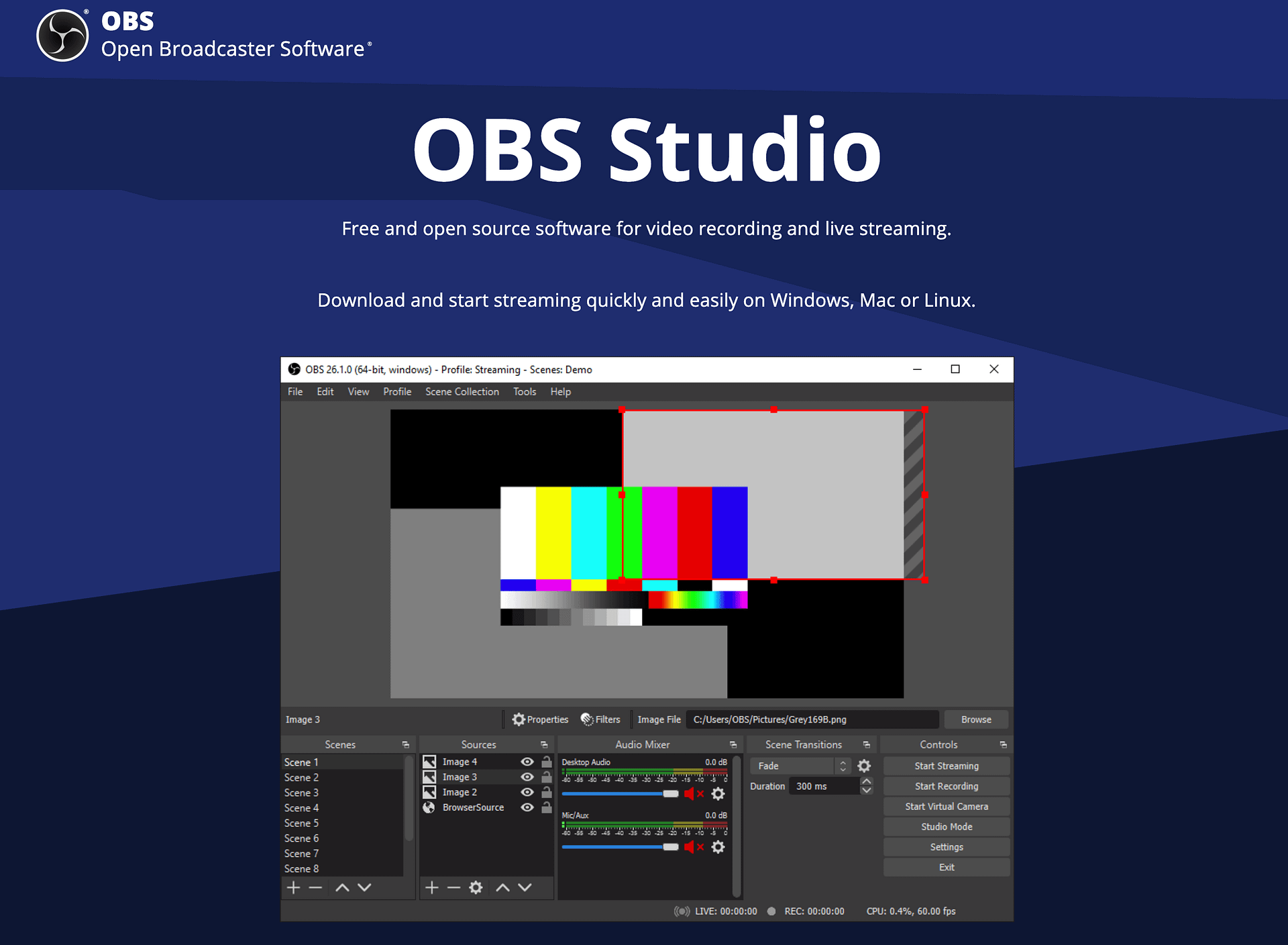Toggle visibility of Image 2 source
This screenshot has height=945, width=1288.
click(x=528, y=792)
